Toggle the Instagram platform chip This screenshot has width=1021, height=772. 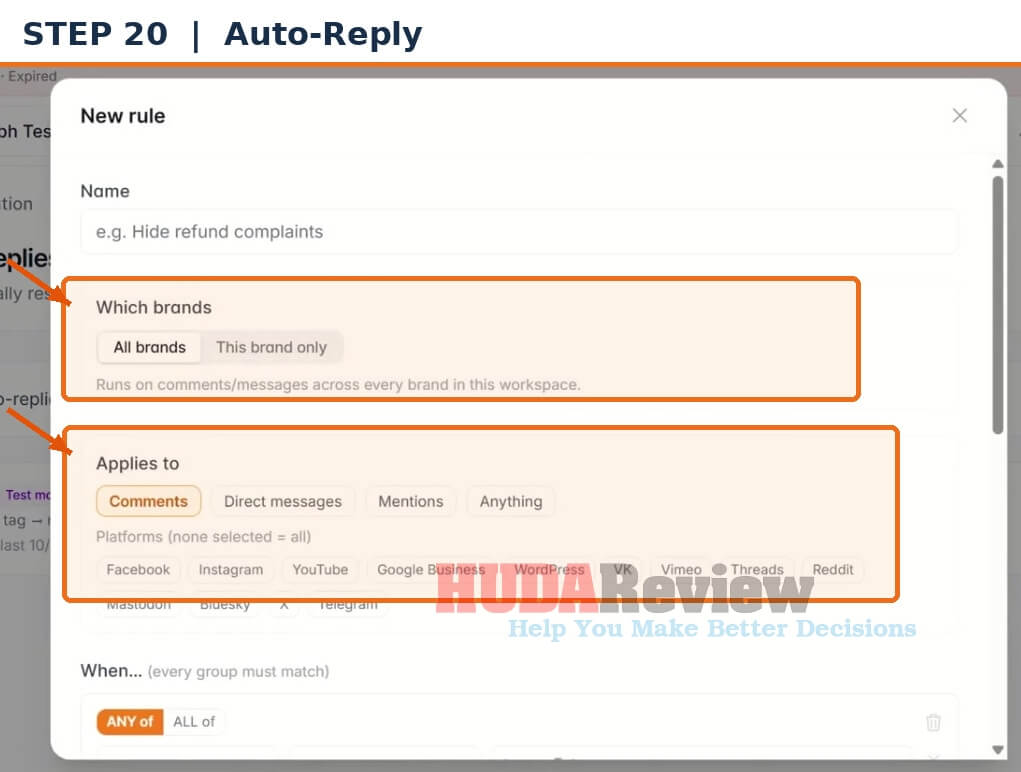tap(231, 570)
